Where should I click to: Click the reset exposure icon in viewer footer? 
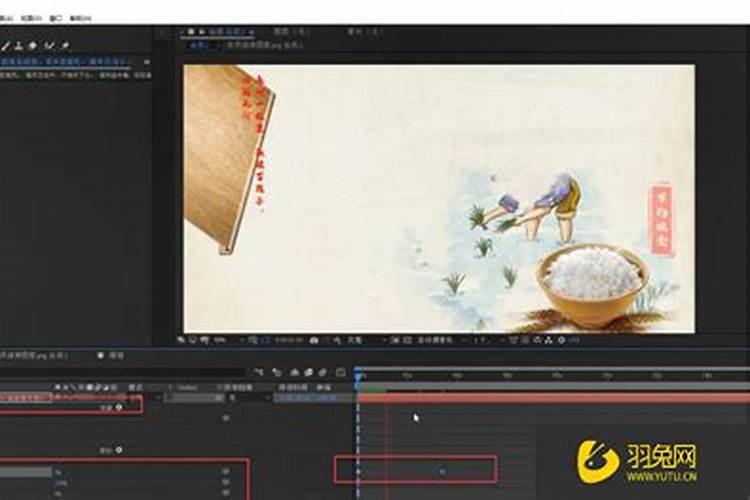click(562, 340)
